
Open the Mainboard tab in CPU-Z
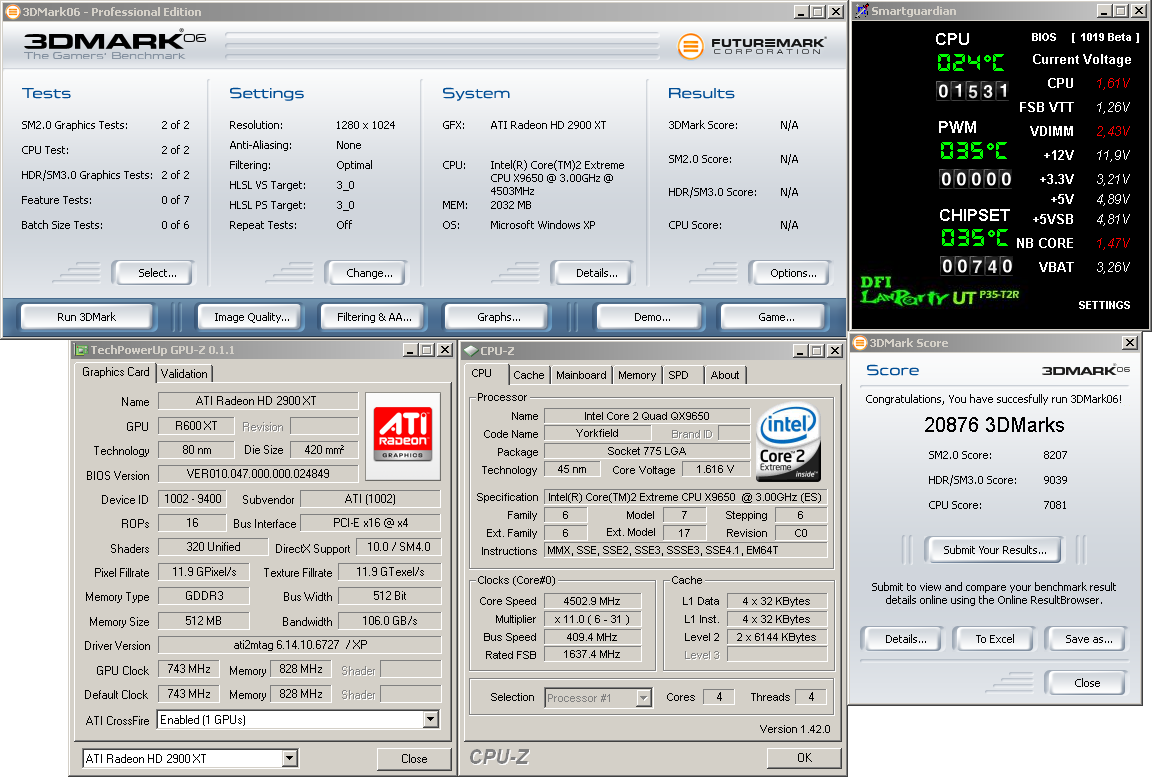581,375
